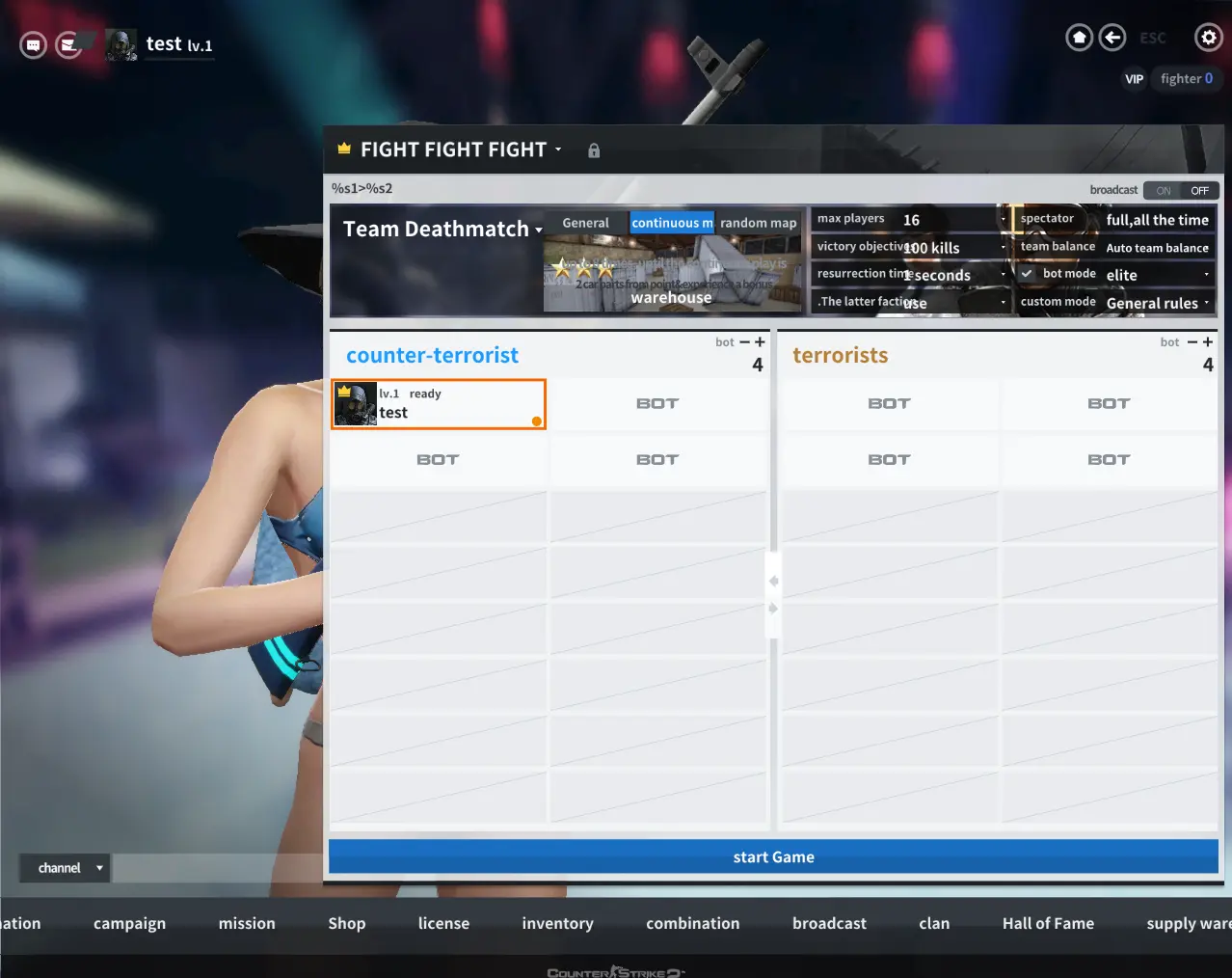The image size is (1232, 978).
Task: Turn broadcast OFF
Action: [x=1200, y=191]
